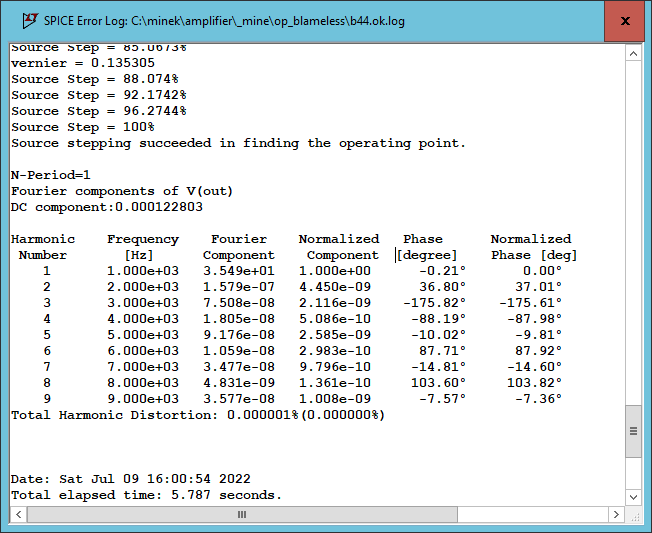Screen dimensions: 652x533
Task: Click the 'Total elapsed time: 5.787 seconds' line
Action: (x=147, y=495)
